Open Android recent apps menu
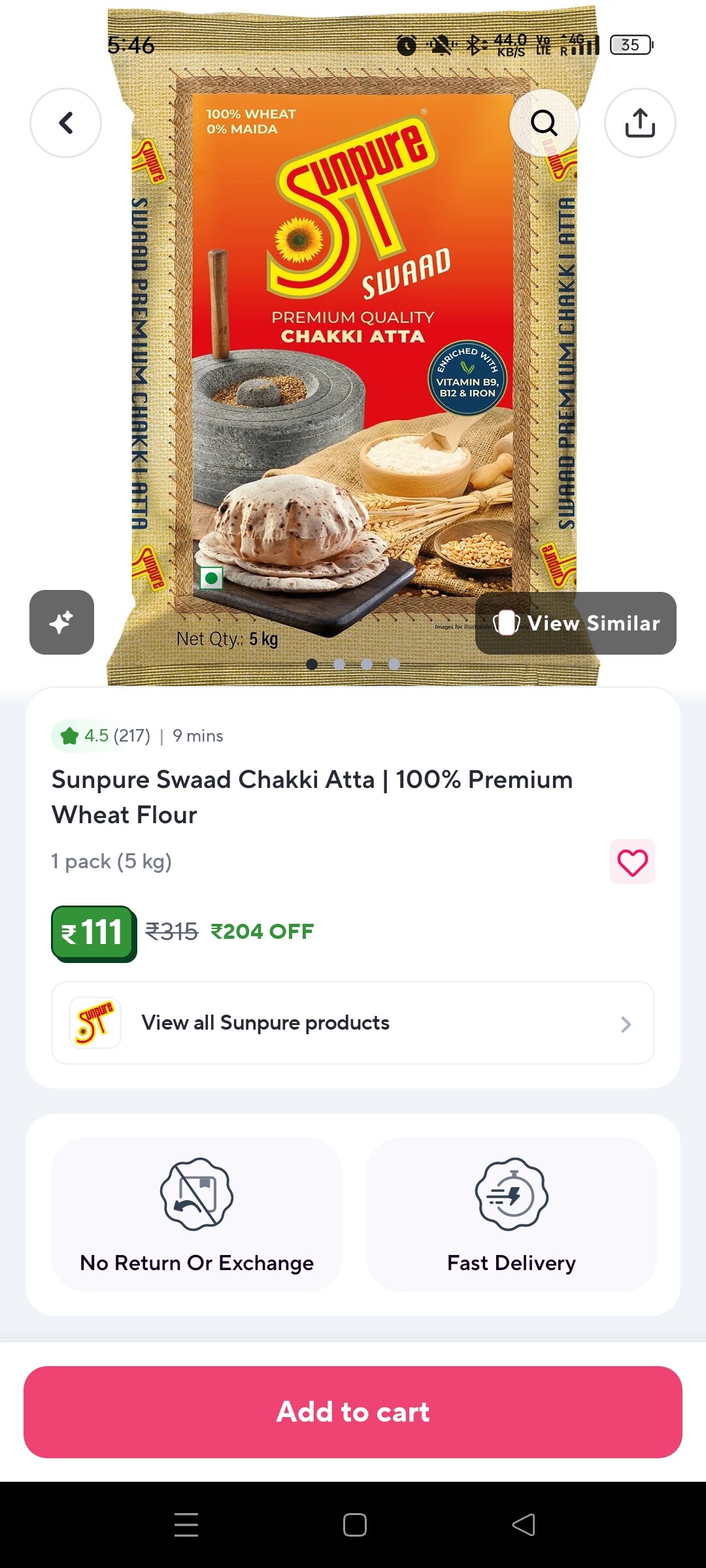 click(x=186, y=1525)
